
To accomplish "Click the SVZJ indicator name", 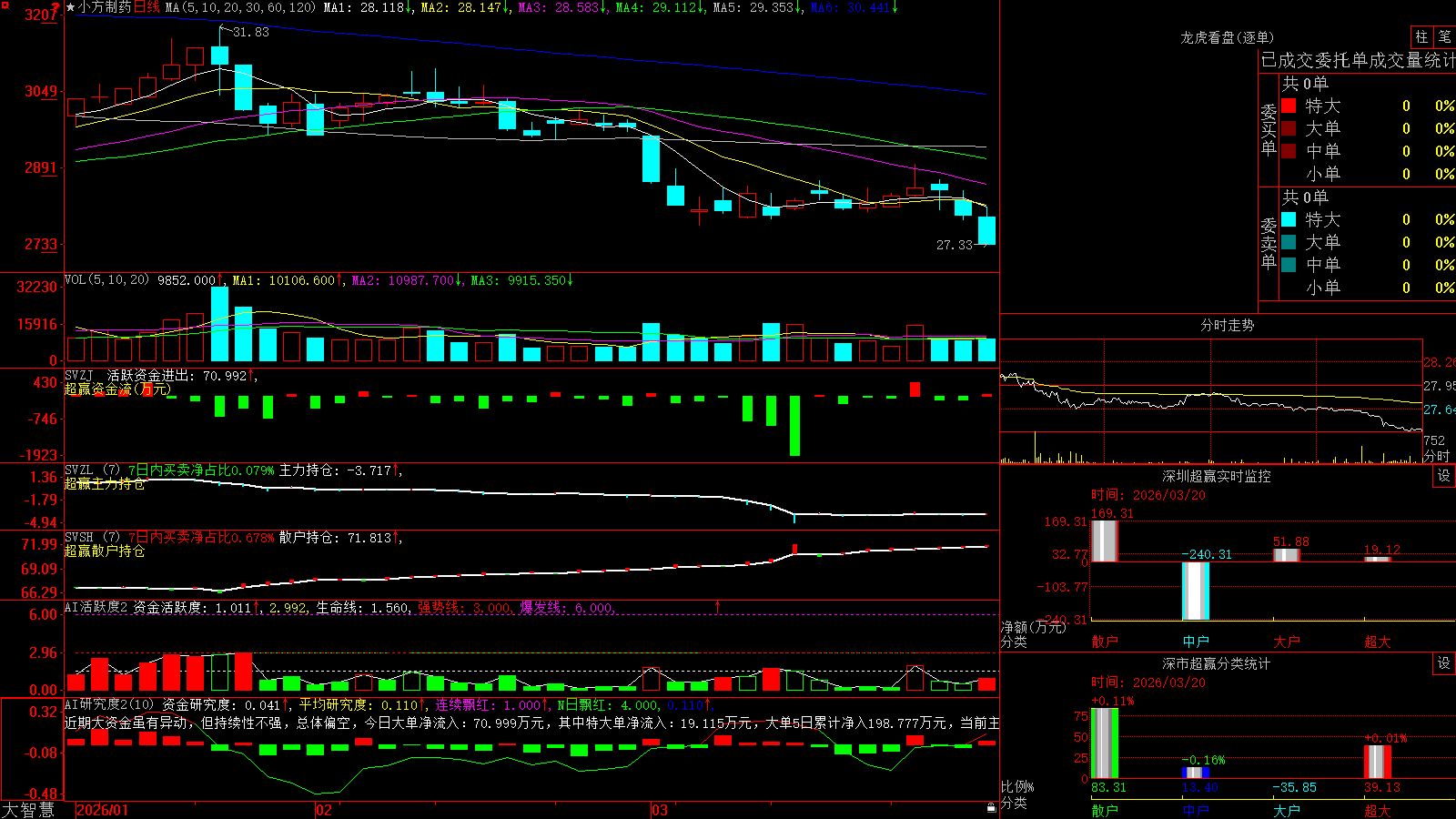I will click(79, 376).
